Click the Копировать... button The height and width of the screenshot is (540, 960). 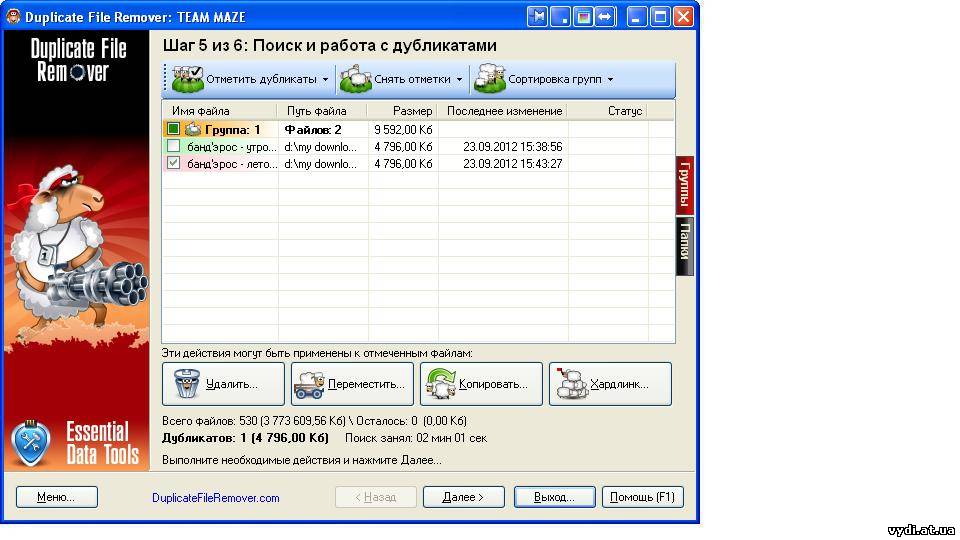click(x=481, y=384)
